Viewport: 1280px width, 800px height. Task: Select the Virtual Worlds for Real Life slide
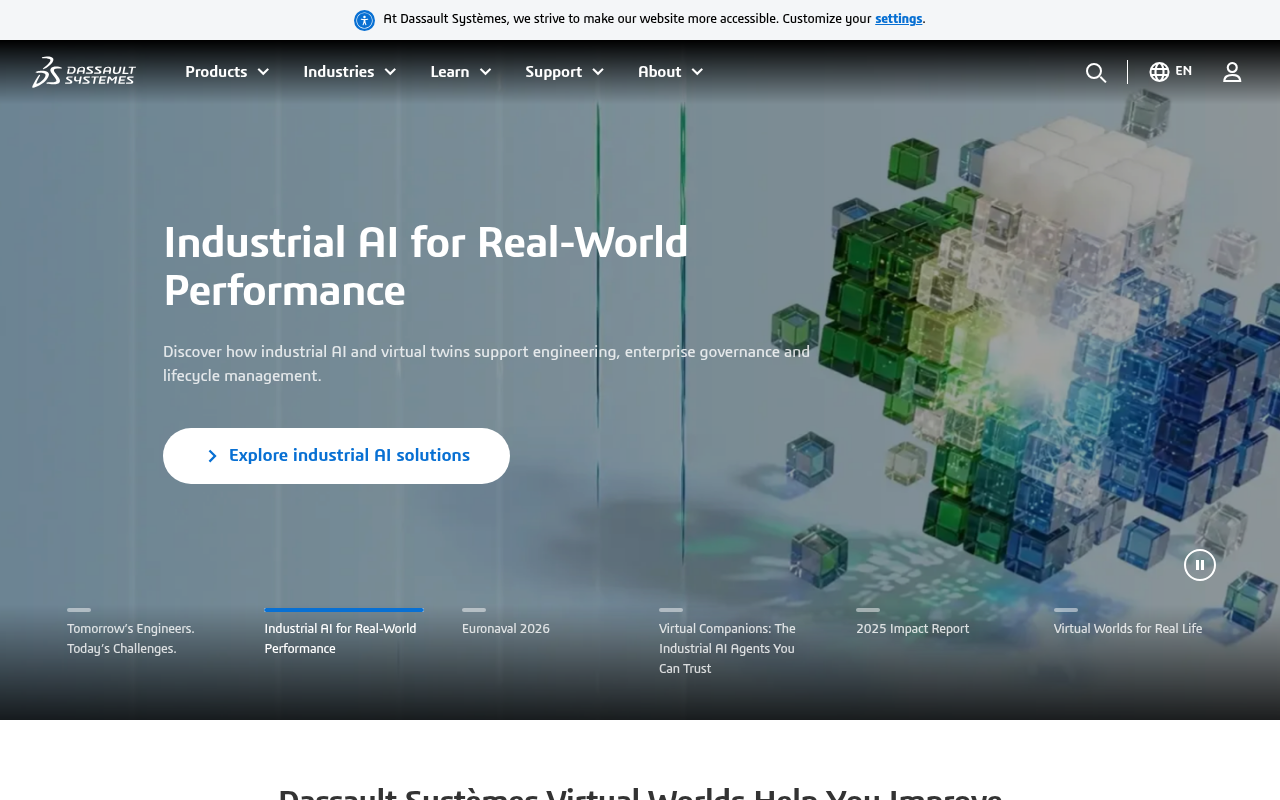tap(1132, 622)
